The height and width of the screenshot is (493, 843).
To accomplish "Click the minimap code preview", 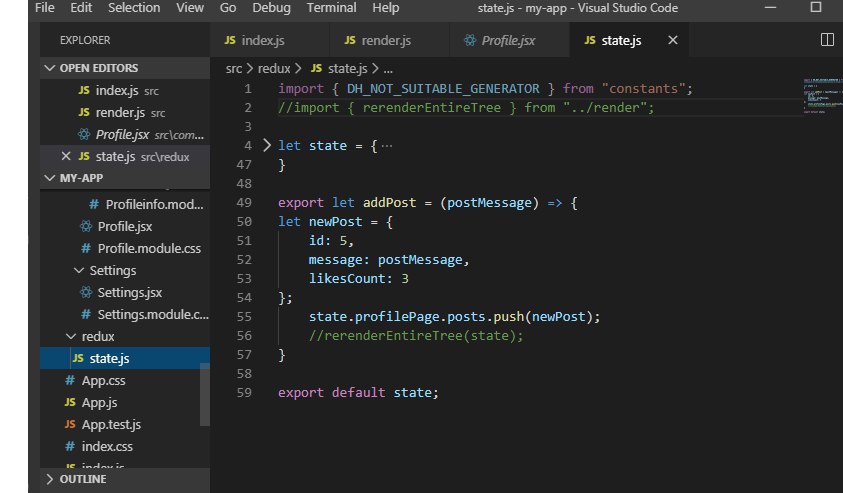I will [x=820, y=95].
